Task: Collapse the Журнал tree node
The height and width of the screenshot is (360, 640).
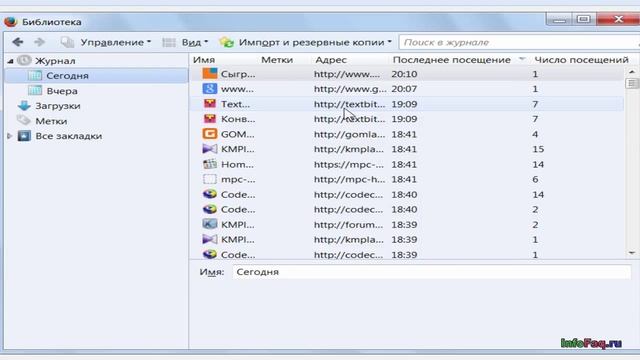Action: [x=10, y=61]
